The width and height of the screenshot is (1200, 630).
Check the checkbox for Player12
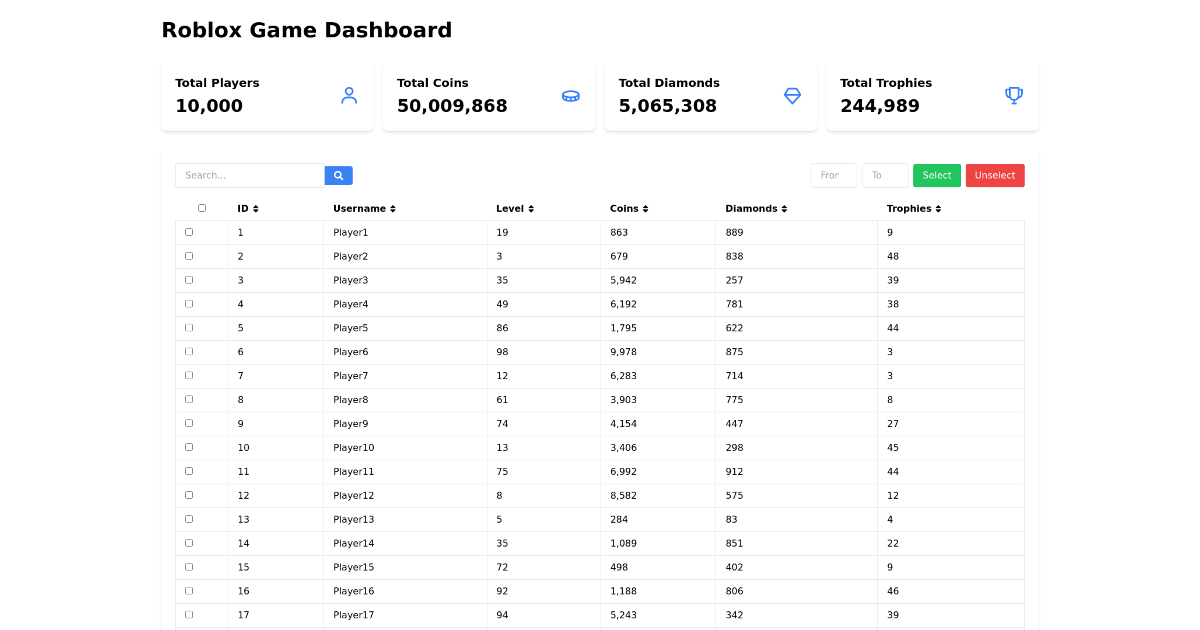click(x=189, y=495)
